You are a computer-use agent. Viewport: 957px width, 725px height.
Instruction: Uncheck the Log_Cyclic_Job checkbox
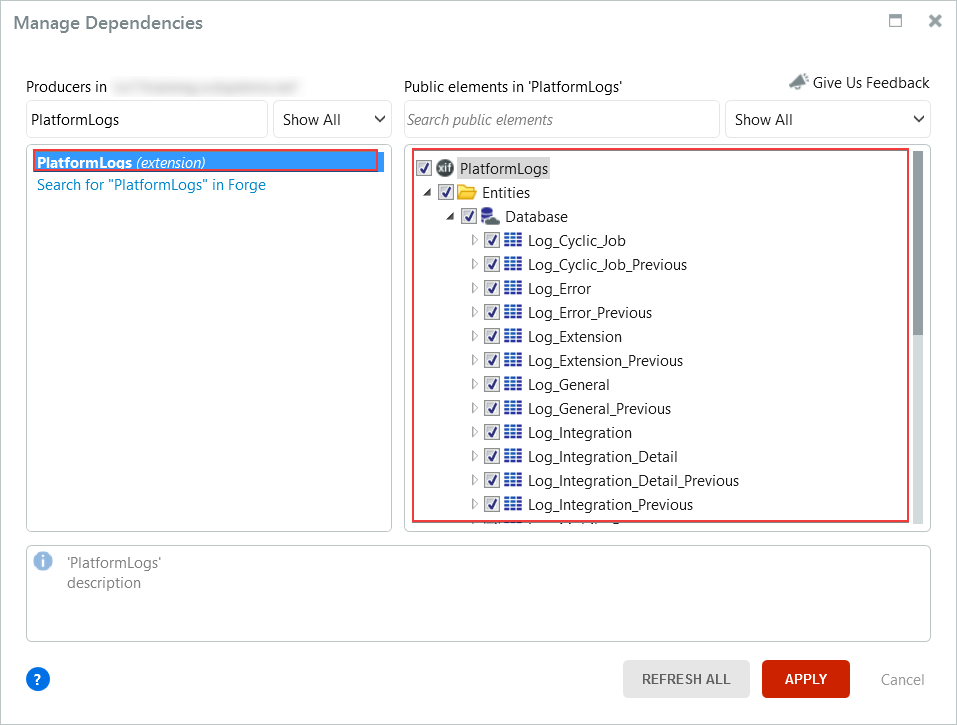(x=492, y=240)
